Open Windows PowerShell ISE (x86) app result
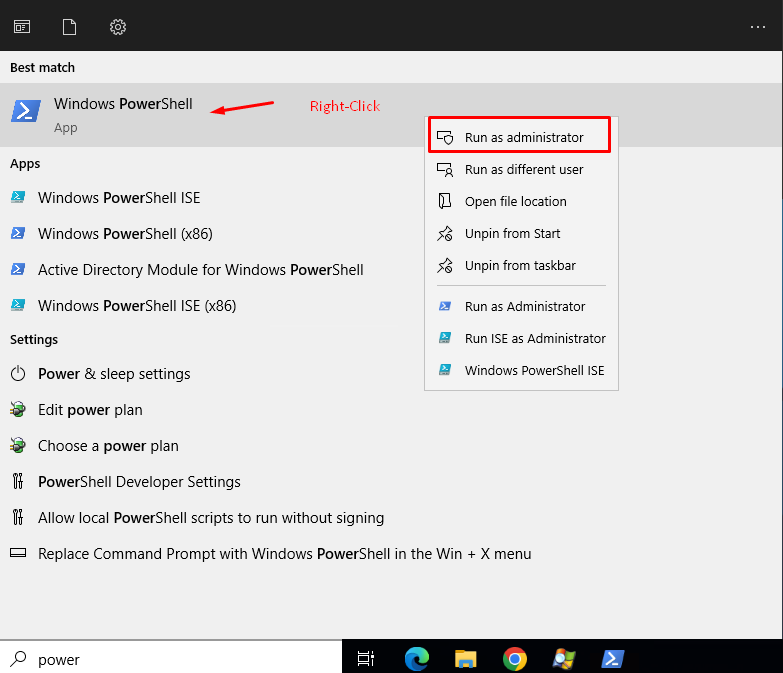This screenshot has height=673, width=783. 137,305
